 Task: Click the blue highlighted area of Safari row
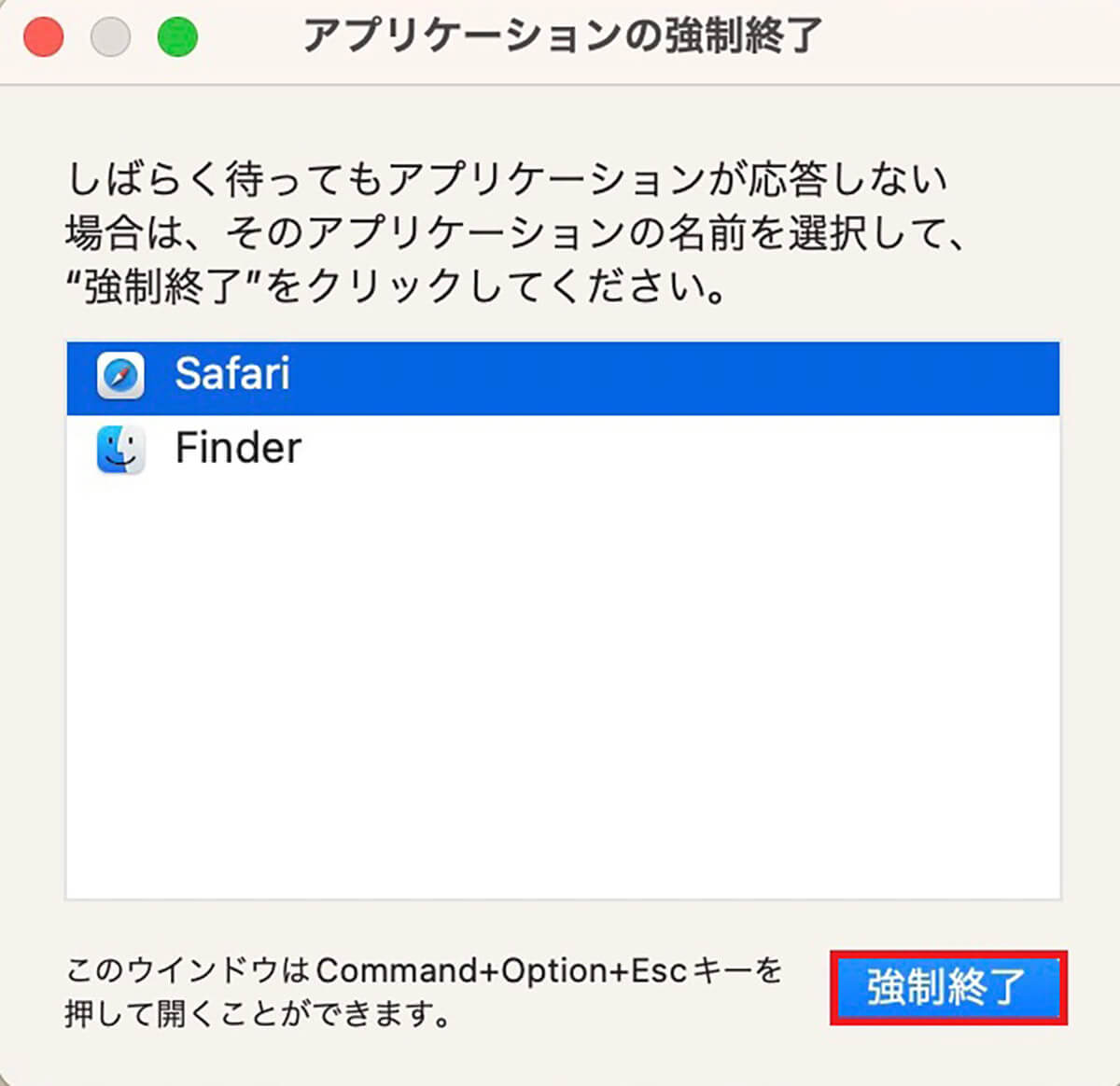[672, 378]
